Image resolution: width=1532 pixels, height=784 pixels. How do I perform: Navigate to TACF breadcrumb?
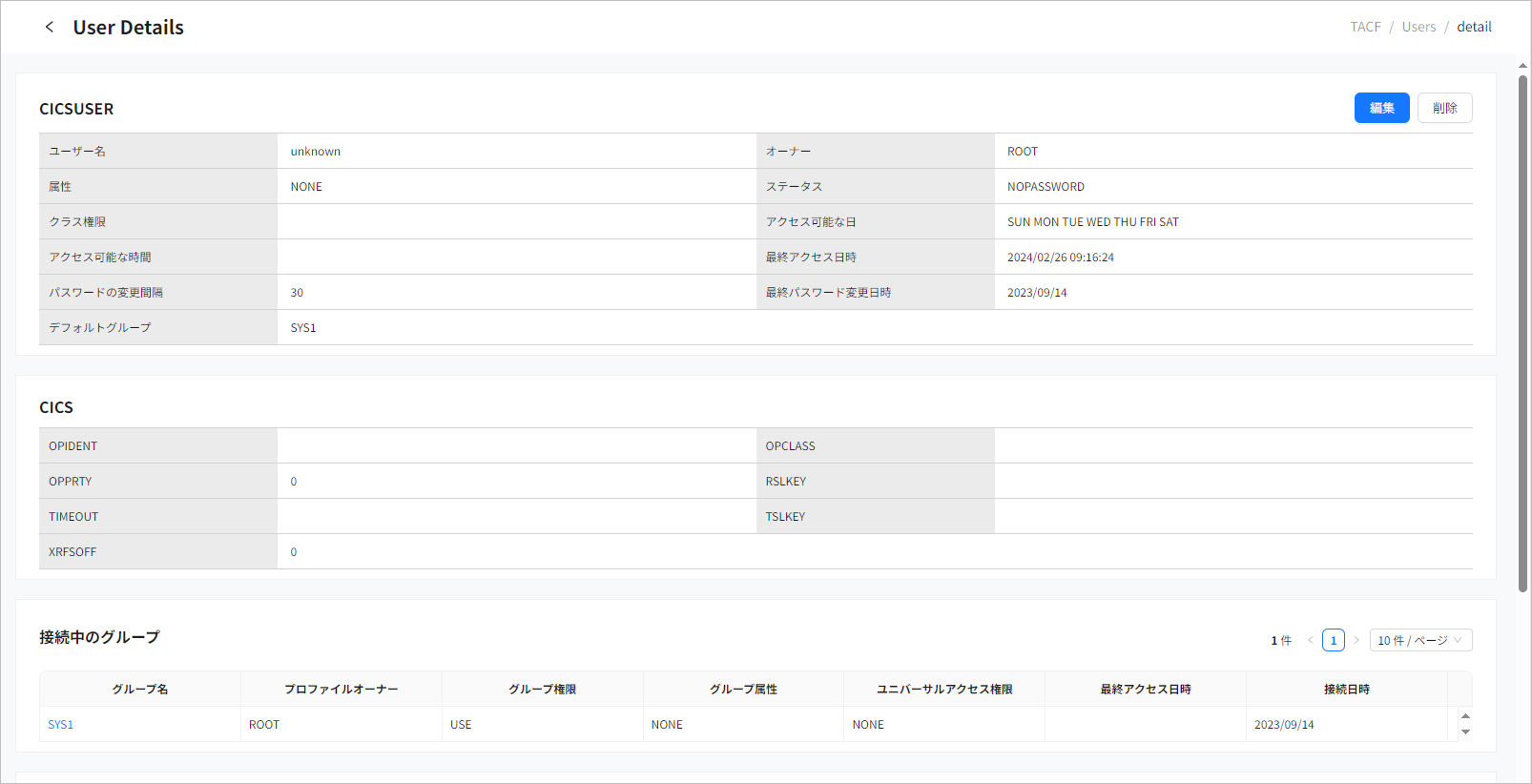pos(1365,27)
